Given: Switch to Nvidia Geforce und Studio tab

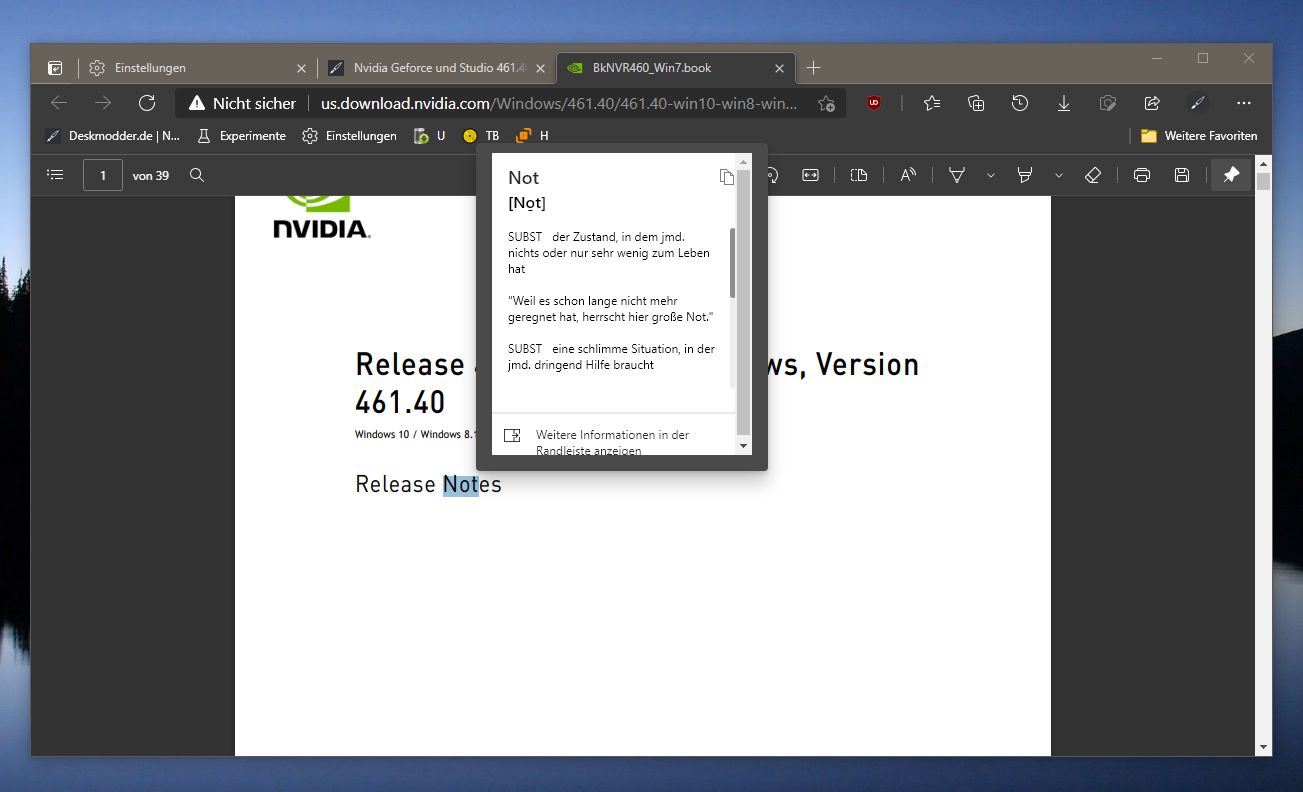Looking at the screenshot, I should pos(437,68).
